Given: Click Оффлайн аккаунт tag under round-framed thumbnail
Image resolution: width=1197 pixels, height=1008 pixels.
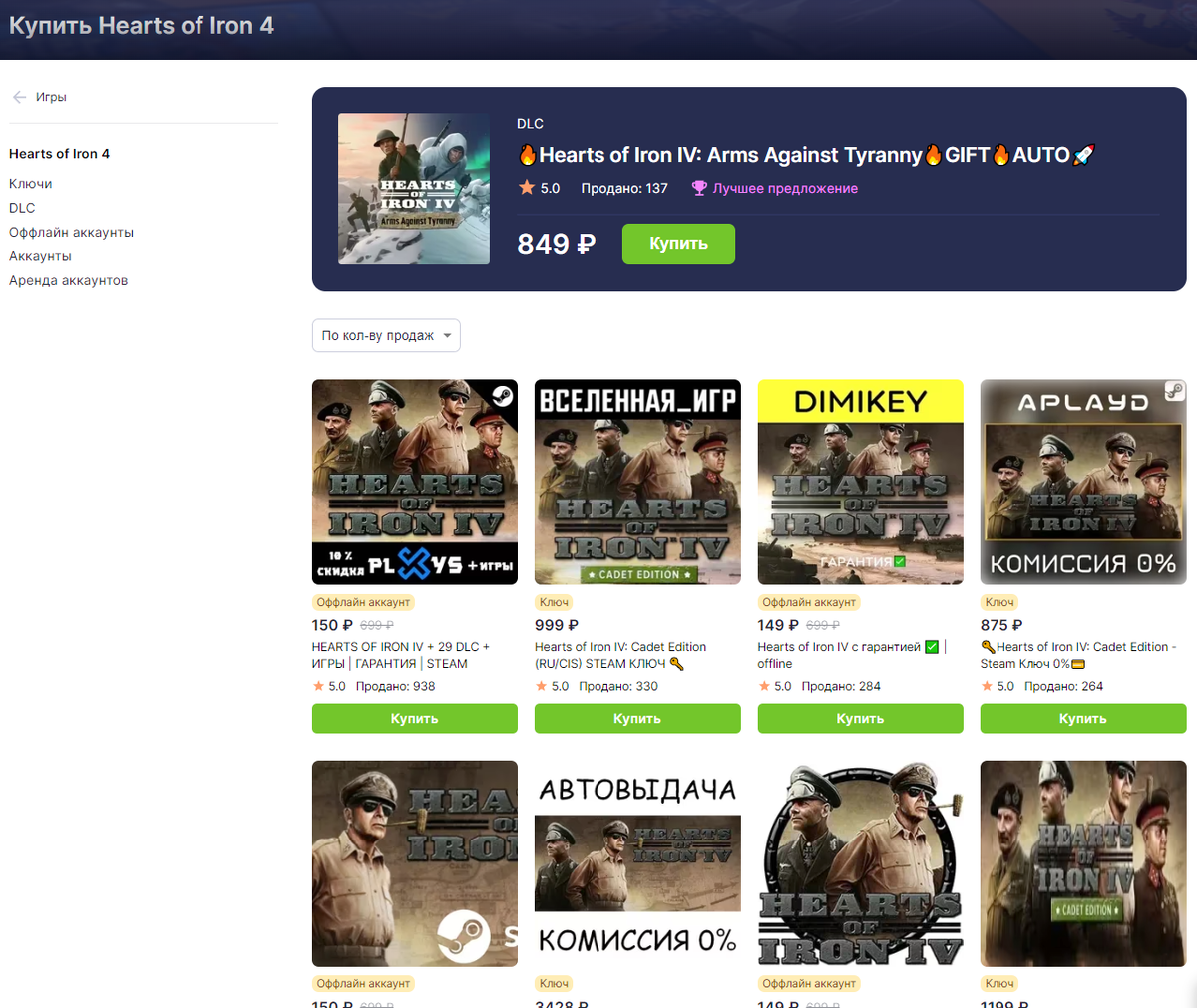Looking at the screenshot, I should [809, 983].
